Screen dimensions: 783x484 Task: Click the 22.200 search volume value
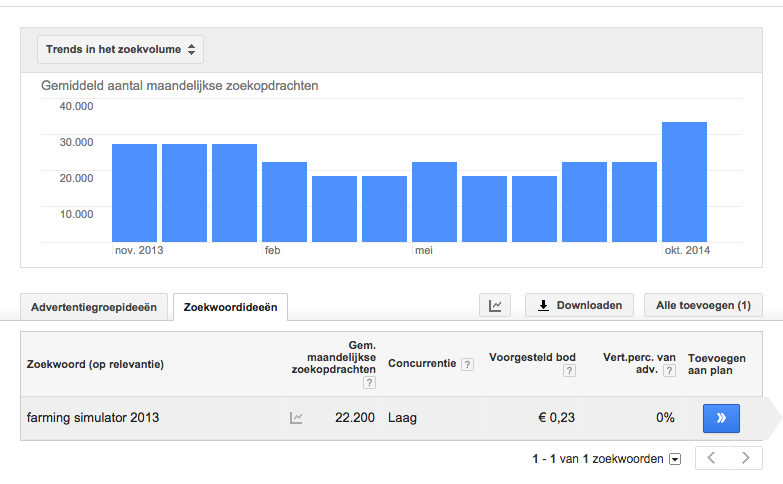pyautogui.click(x=355, y=418)
